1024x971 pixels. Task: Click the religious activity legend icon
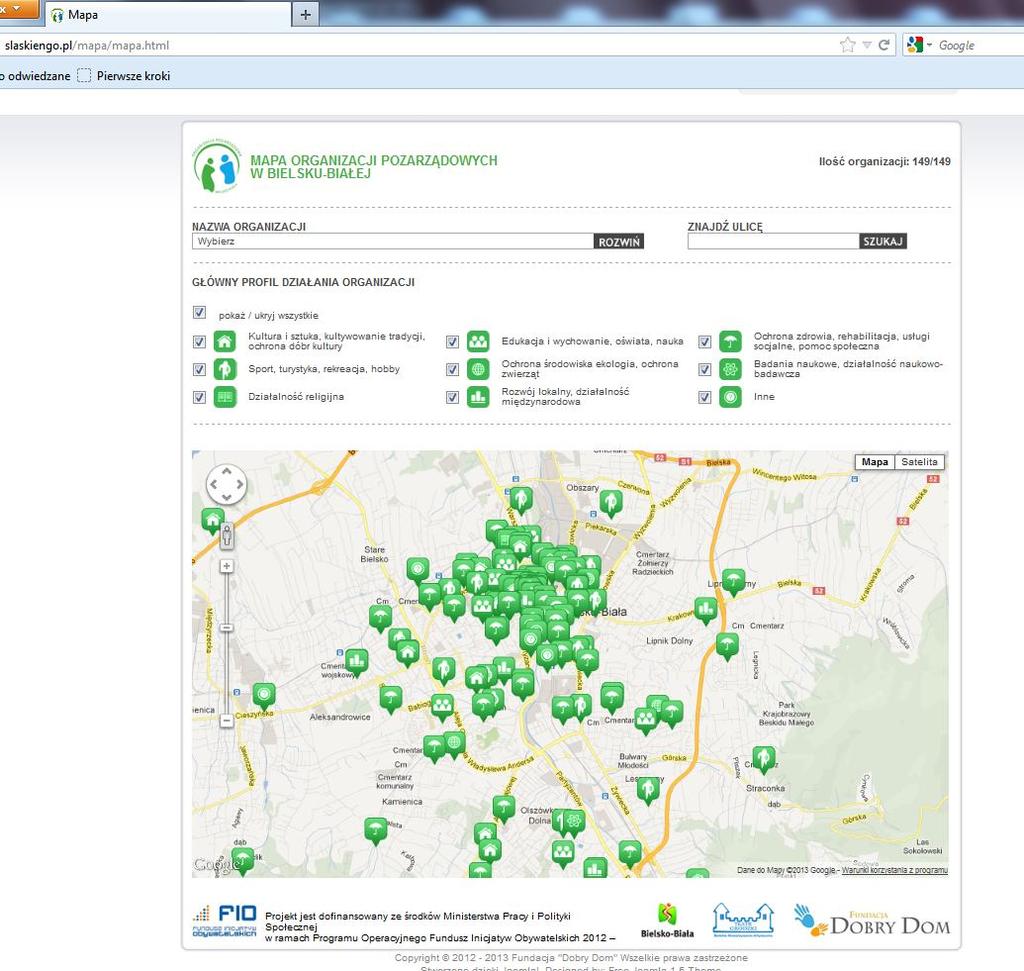[x=225, y=397]
